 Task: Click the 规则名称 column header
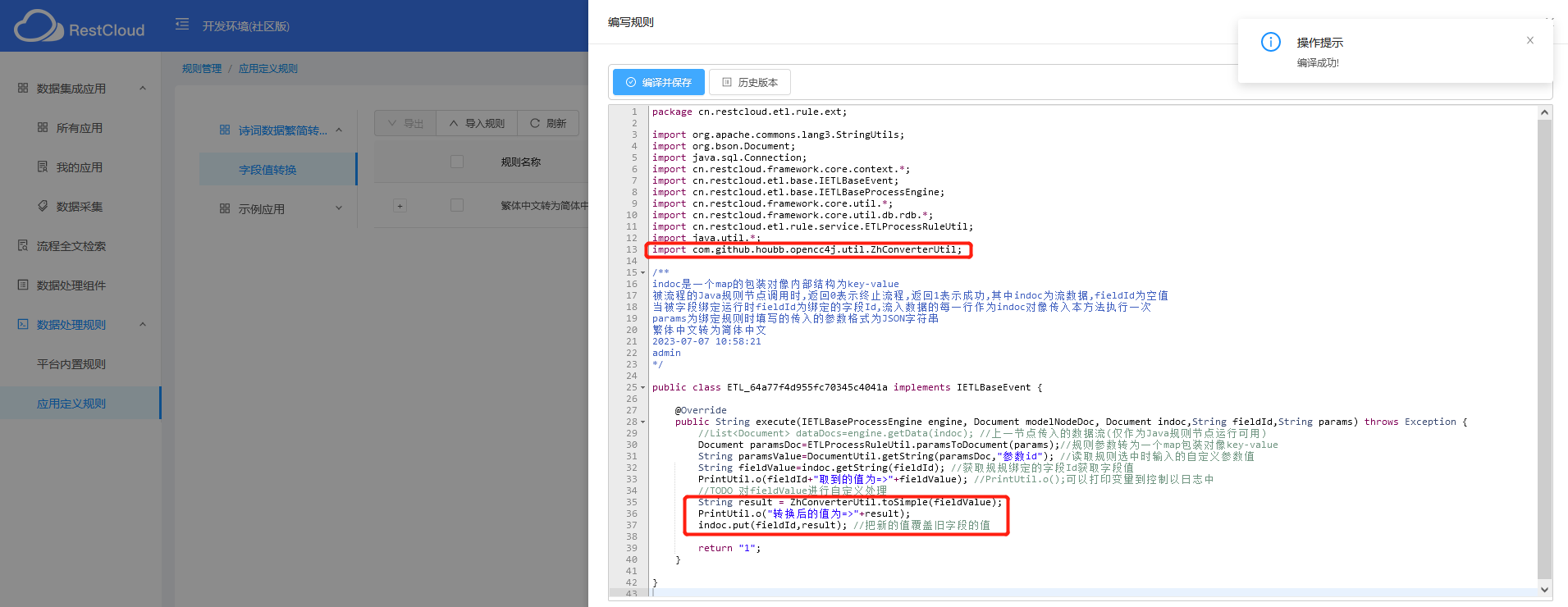tap(521, 162)
